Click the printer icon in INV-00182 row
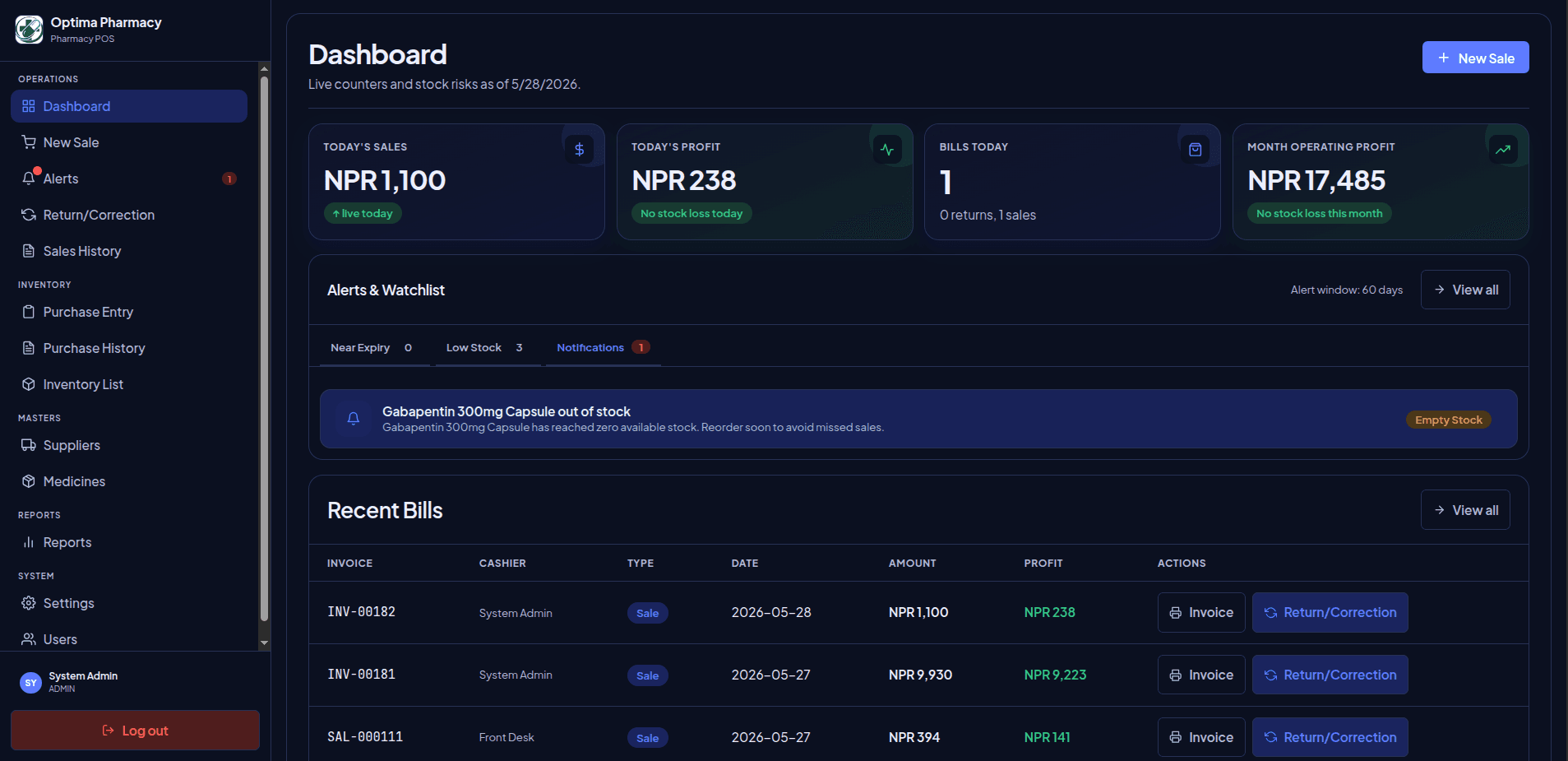This screenshot has height=761, width=1568. pyautogui.click(x=1176, y=613)
